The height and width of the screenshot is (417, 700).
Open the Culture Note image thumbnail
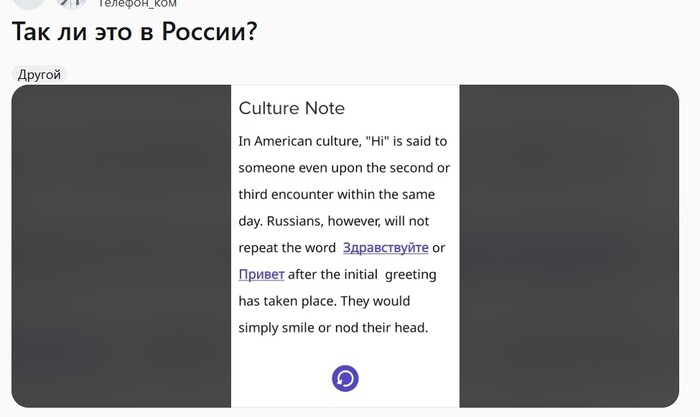345,246
